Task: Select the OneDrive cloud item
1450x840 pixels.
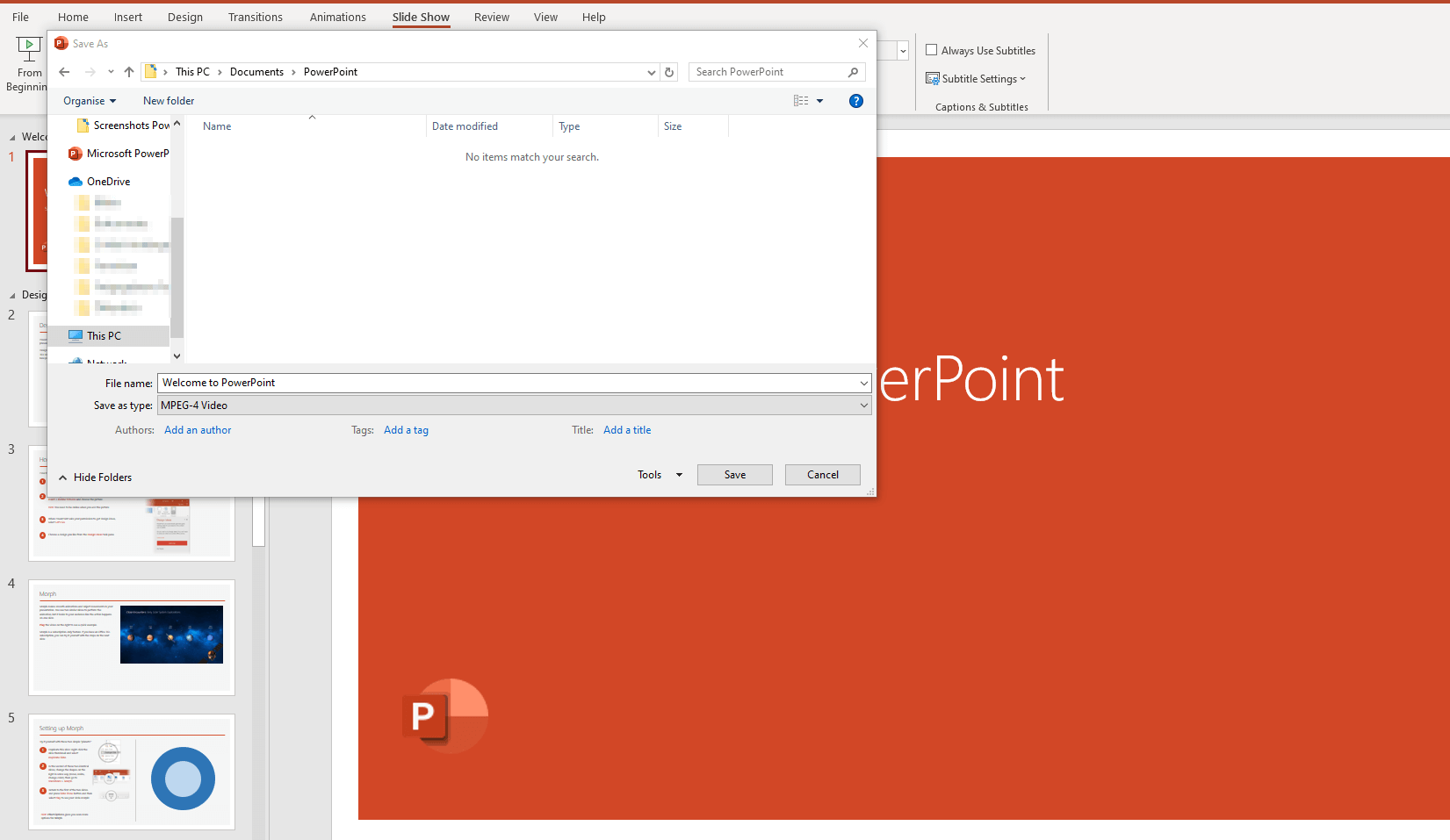Action: (99, 182)
